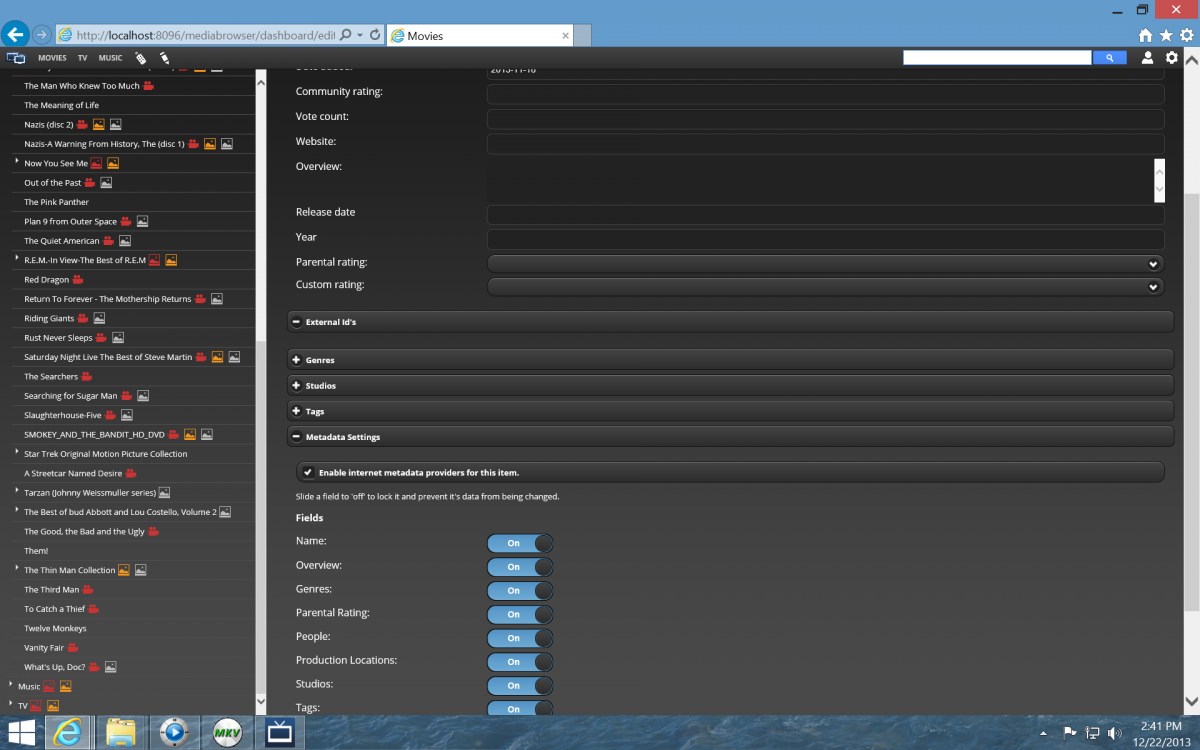1200x750 pixels.
Task: Uncheck Enable internet metadata providers for this item
Action: pos(309,472)
